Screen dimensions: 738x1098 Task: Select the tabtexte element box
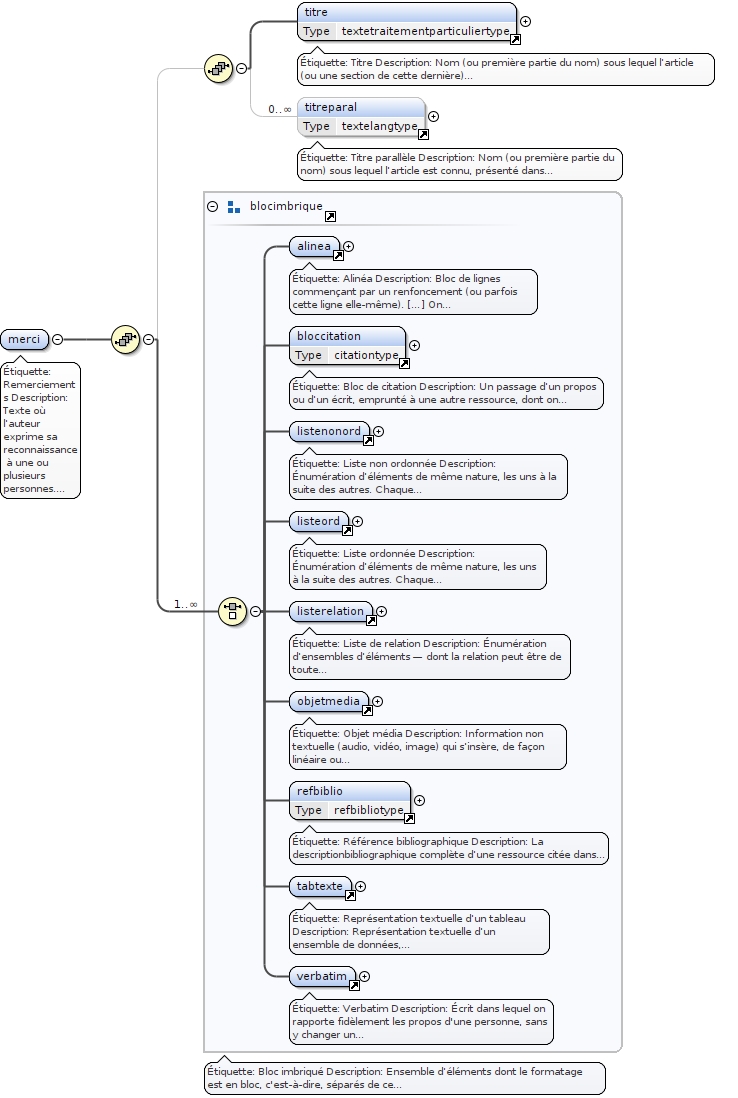pyautogui.click(x=319, y=886)
